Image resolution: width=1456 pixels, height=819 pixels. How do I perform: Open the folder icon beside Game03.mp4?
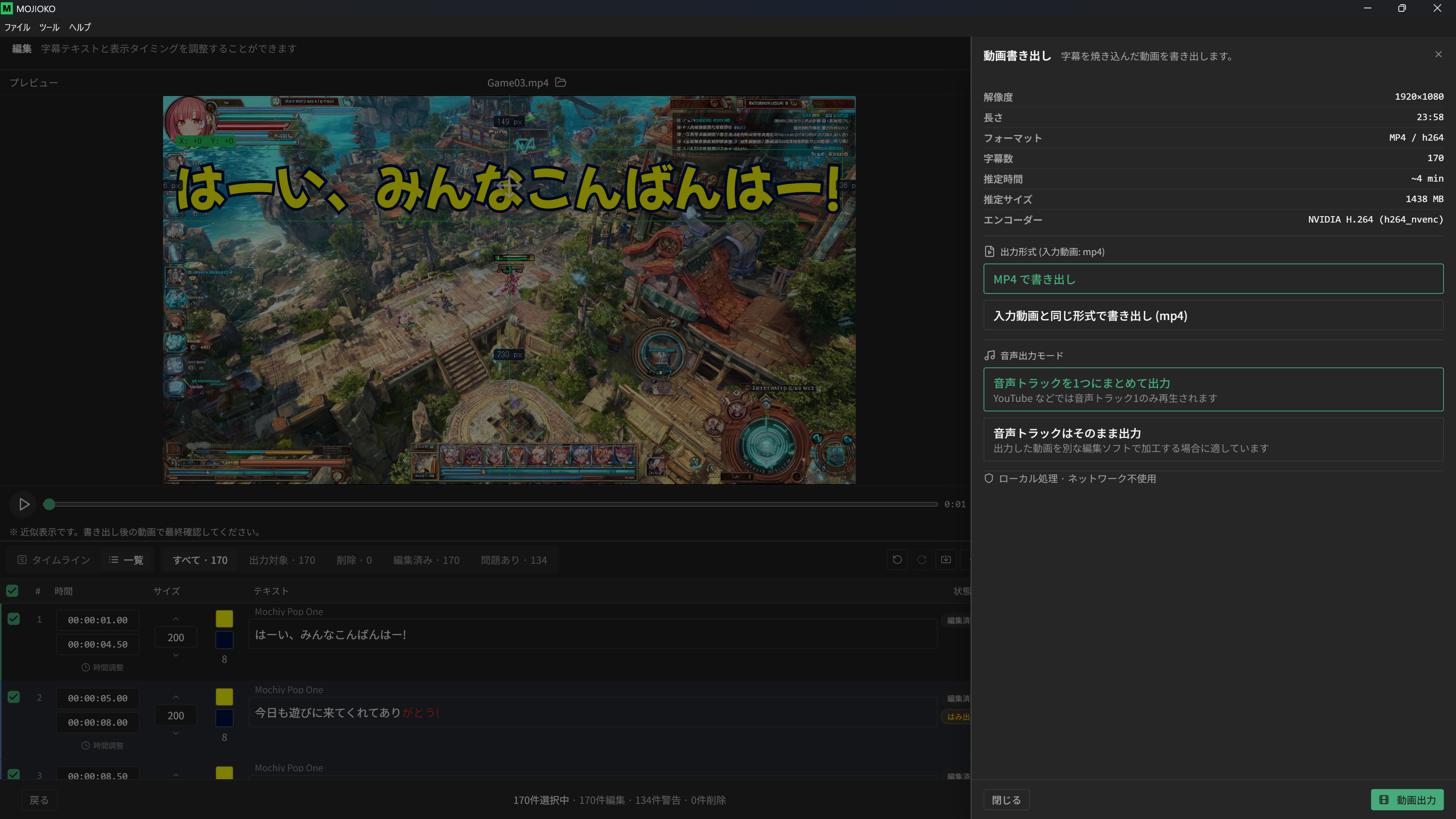tap(561, 83)
